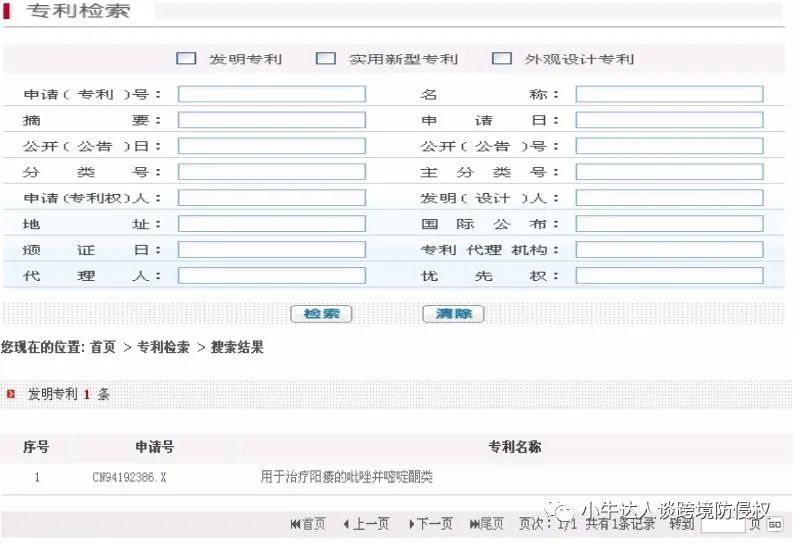Click the 申请(专利权)人 input field

coord(272,197)
